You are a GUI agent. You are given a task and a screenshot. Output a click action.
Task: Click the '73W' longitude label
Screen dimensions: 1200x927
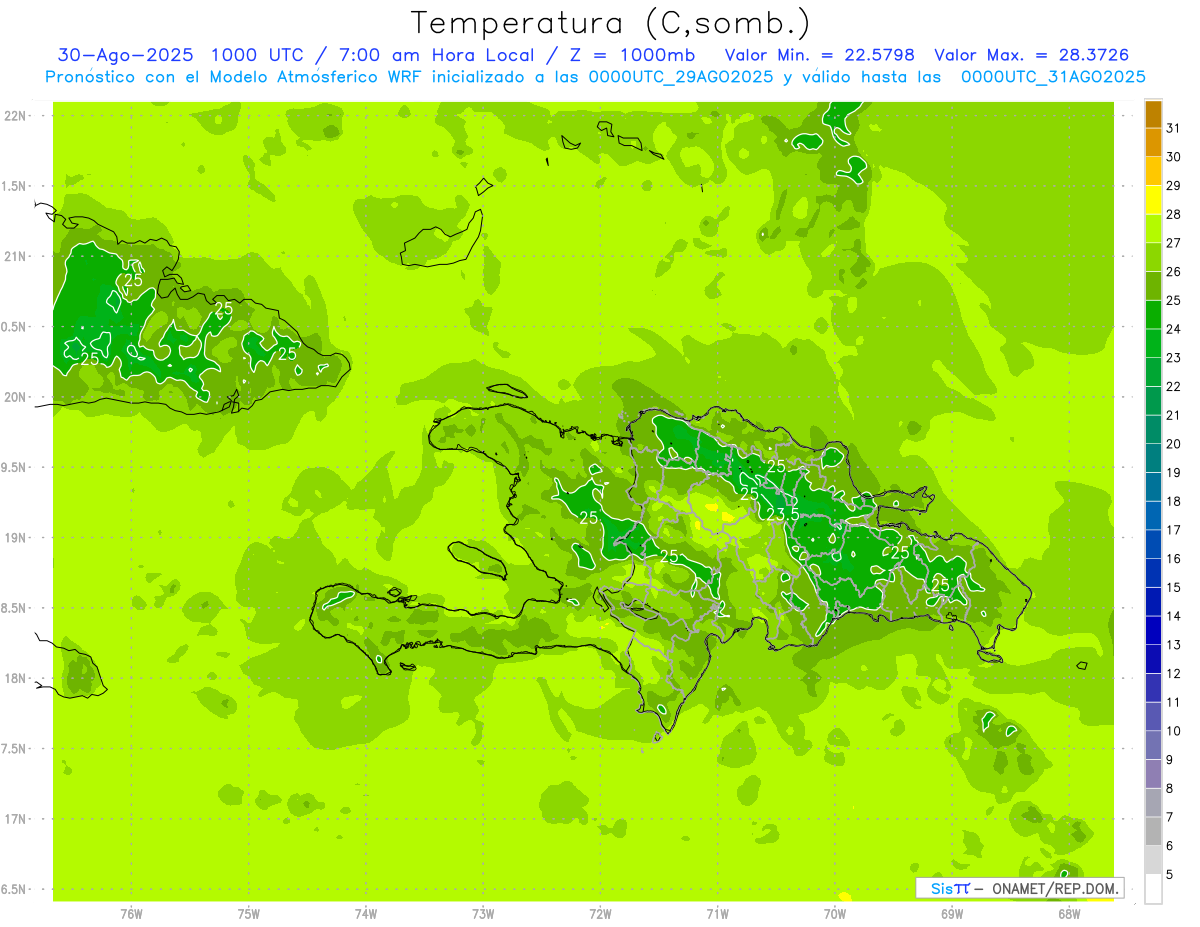[x=483, y=914]
